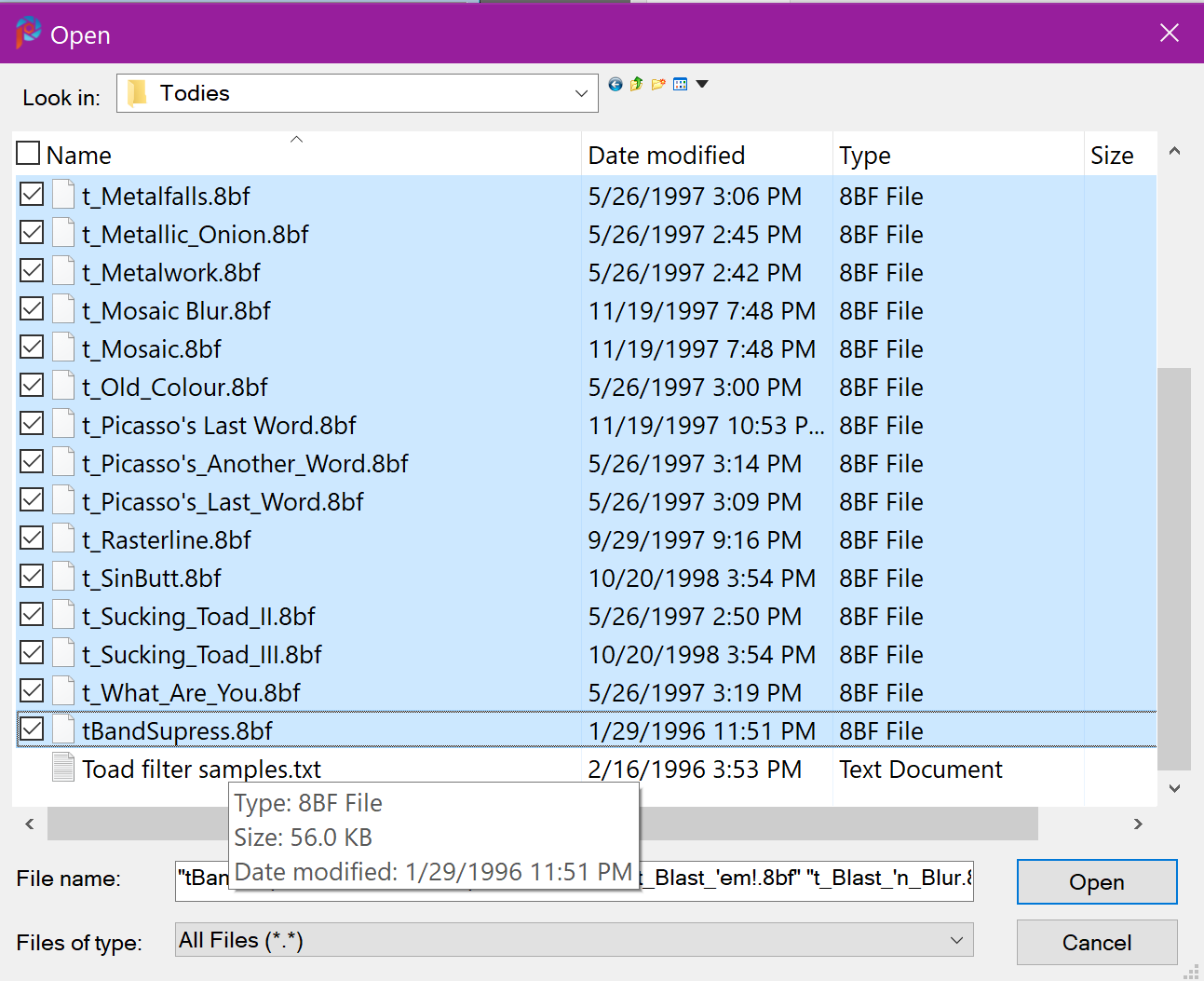Click the folder icon in Look in box
This screenshot has height=981, width=1204.
click(x=138, y=93)
